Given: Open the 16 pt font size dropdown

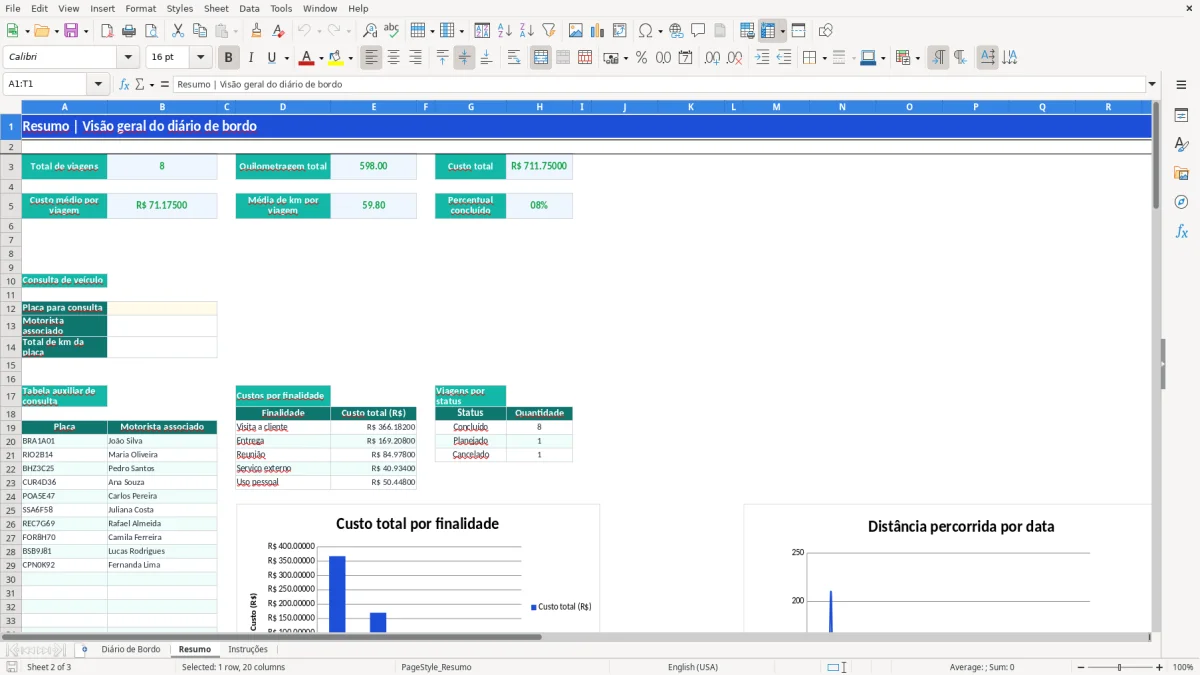Looking at the screenshot, I should coord(201,58).
